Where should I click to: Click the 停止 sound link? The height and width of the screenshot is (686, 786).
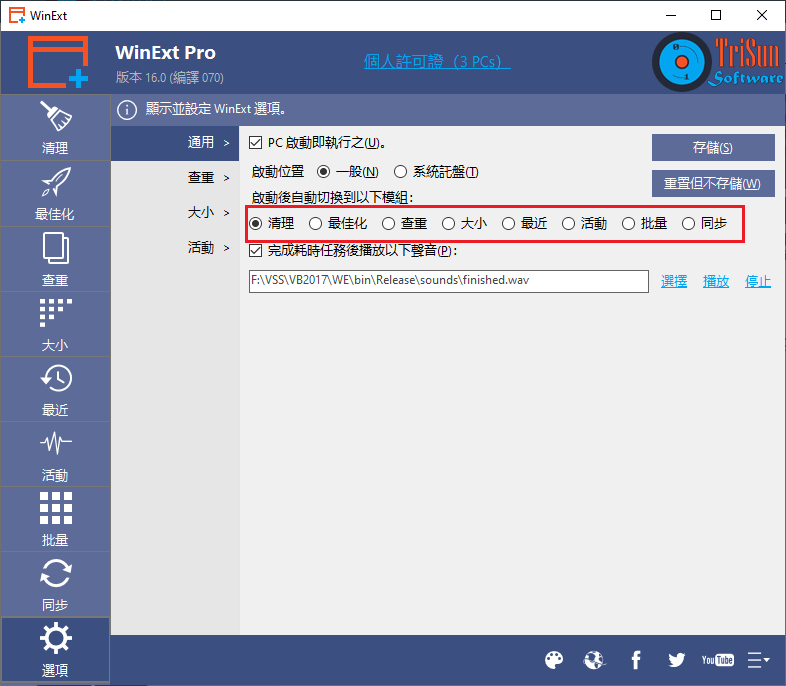[x=757, y=282]
